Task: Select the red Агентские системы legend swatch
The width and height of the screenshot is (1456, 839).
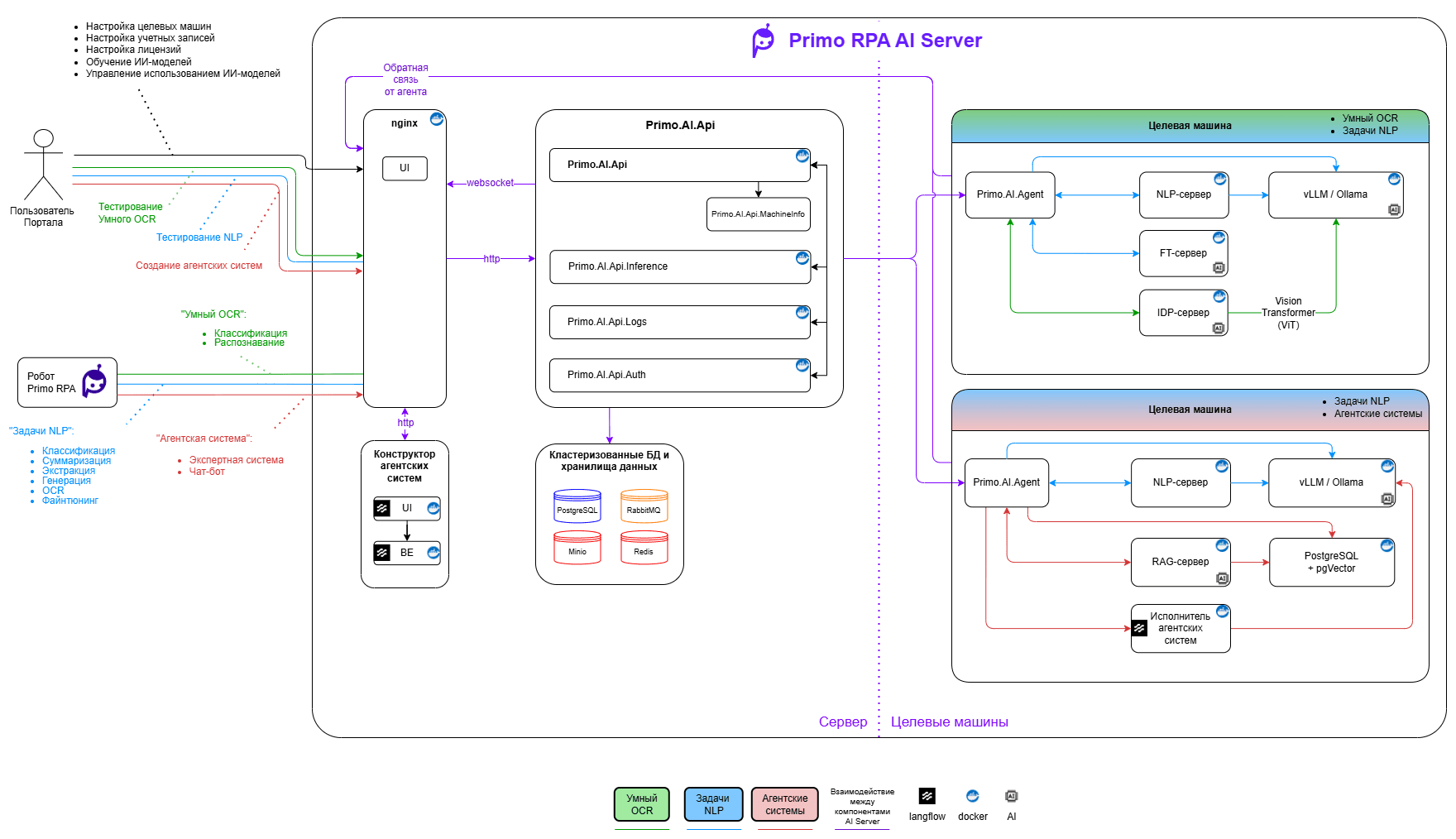Action: 785,804
